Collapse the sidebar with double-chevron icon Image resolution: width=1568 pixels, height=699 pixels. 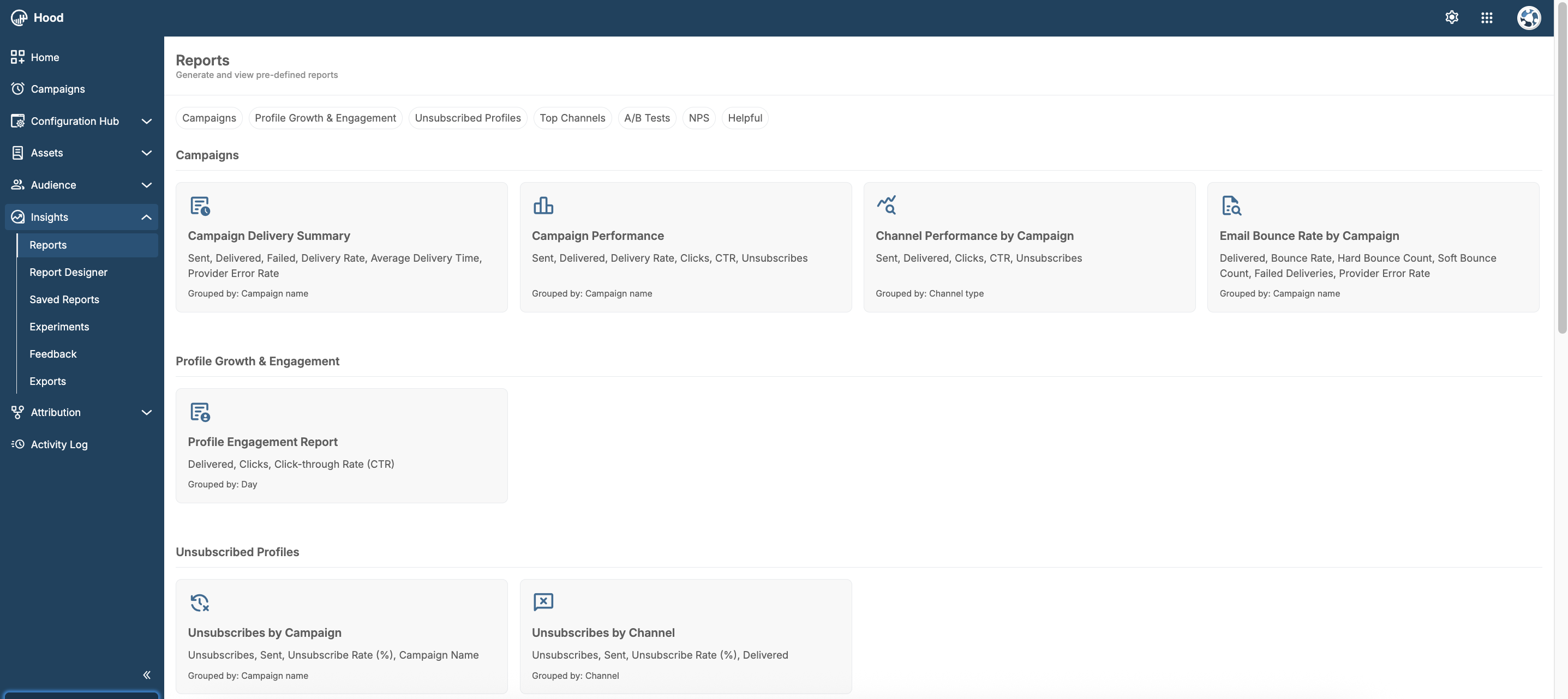coord(147,674)
